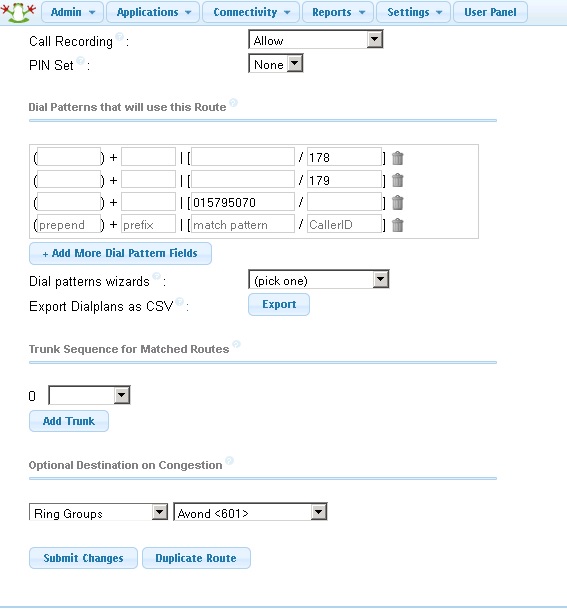Open the trunk sequence 0 dropdown
The image size is (567, 611).
pyautogui.click(x=89, y=396)
